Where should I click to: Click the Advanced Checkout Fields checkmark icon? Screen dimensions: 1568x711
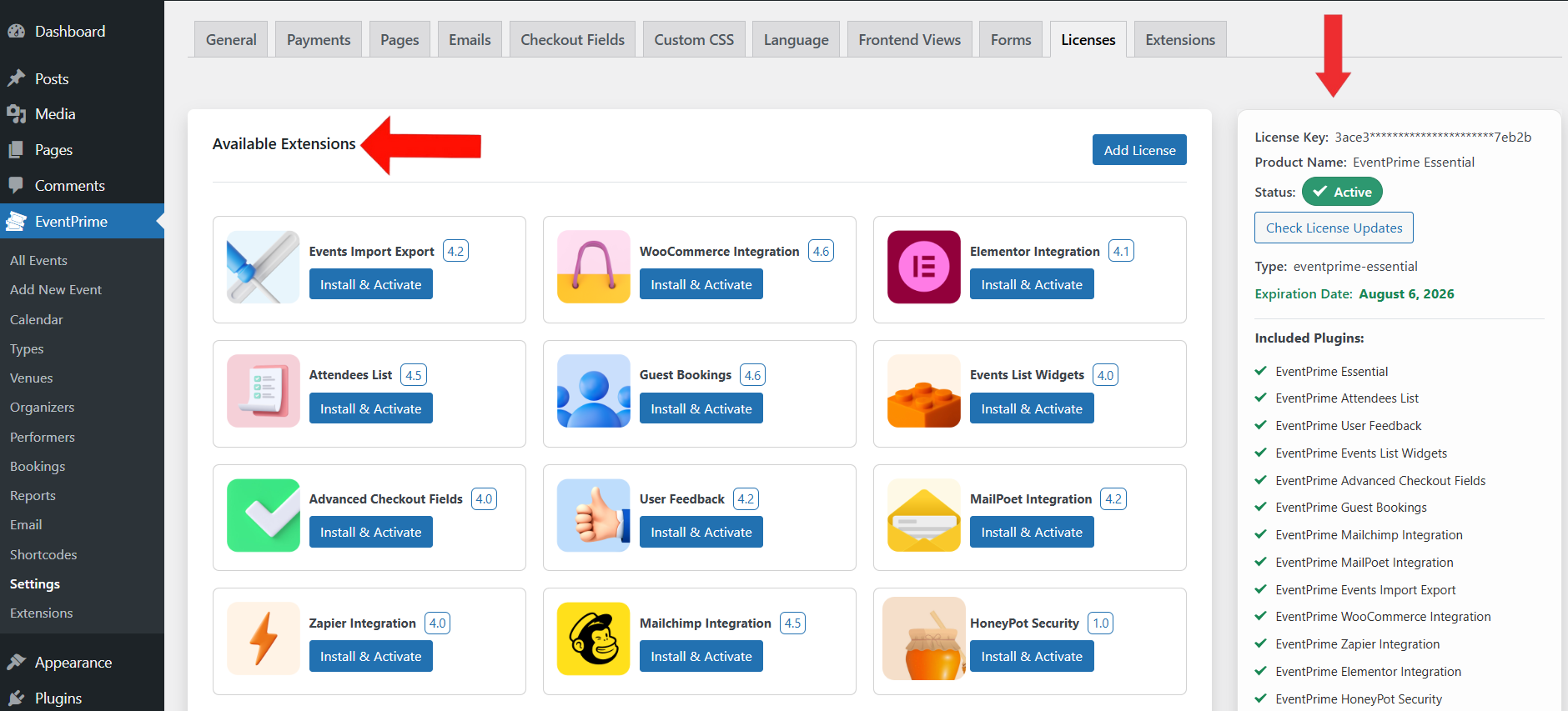[263, 515]
